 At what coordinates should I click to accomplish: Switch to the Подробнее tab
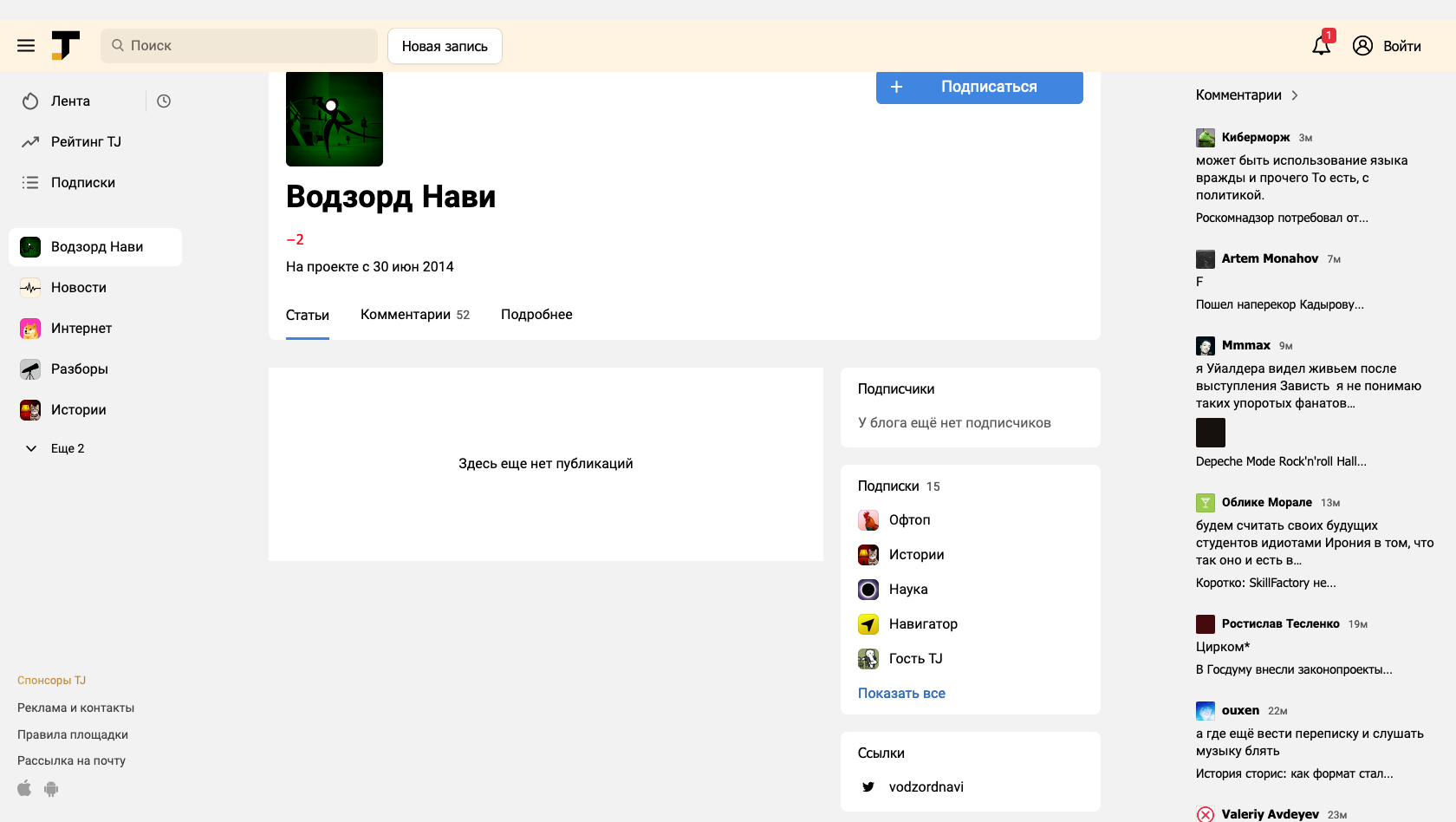(x=536, y=315)
